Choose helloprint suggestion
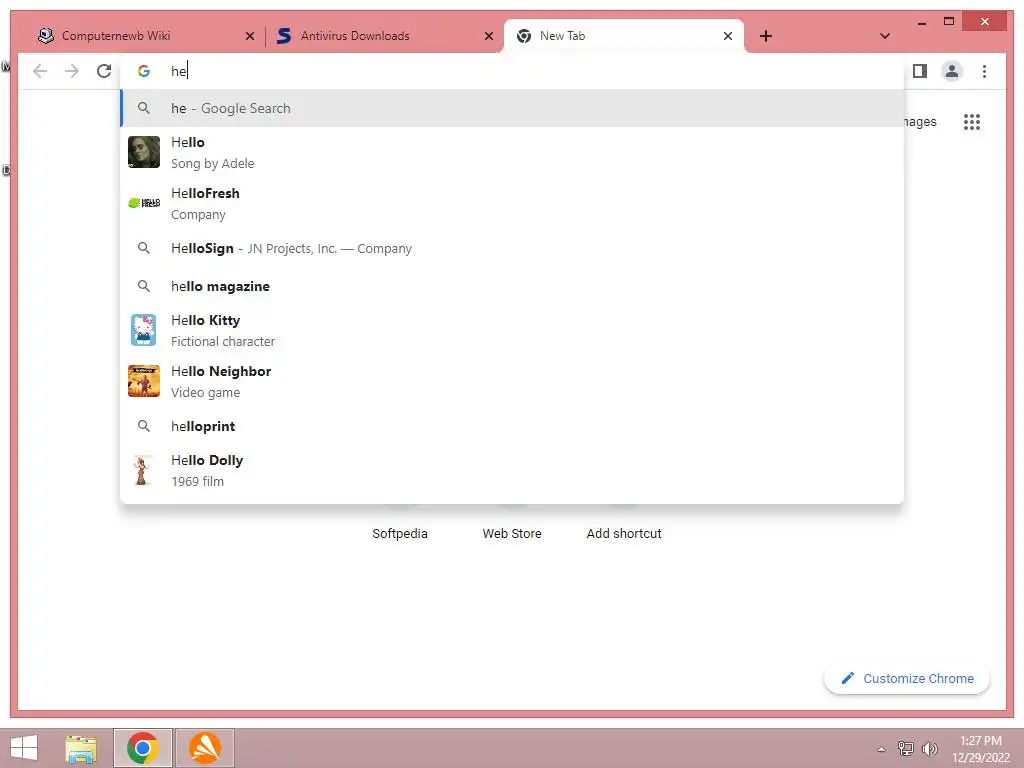 click(x=513, y=426)
